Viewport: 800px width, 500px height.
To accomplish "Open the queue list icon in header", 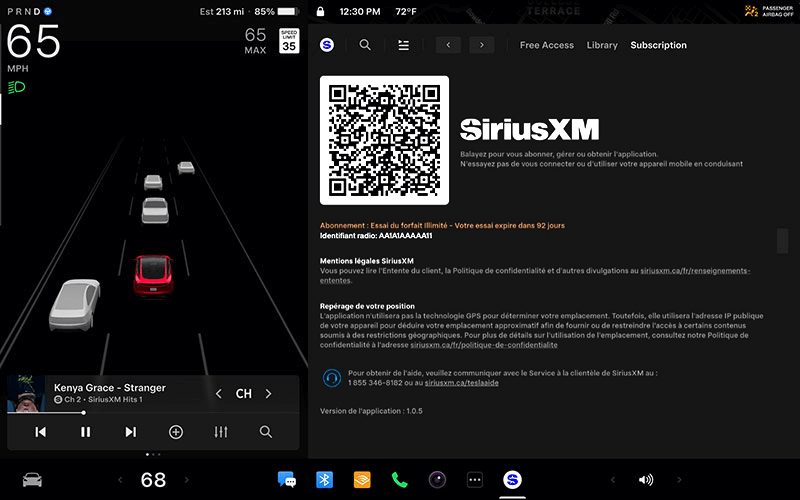I will (403, 45).
